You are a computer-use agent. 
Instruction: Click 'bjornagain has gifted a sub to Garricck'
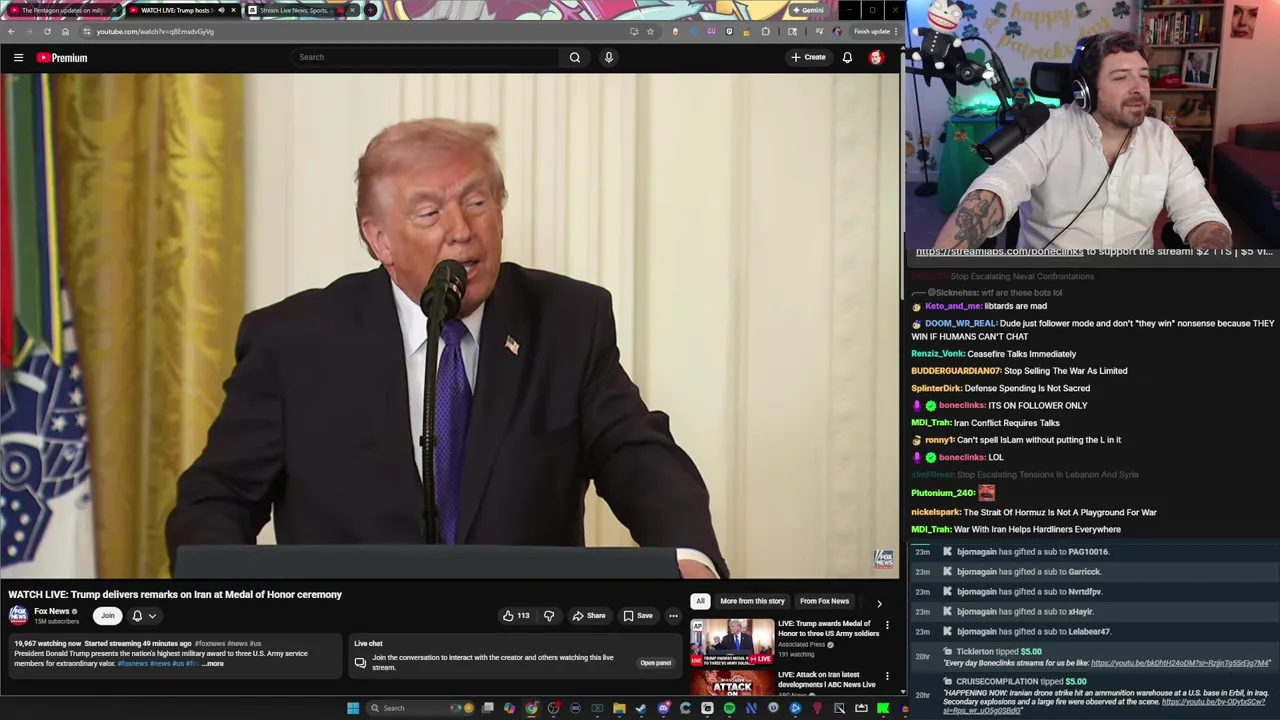1028,572
